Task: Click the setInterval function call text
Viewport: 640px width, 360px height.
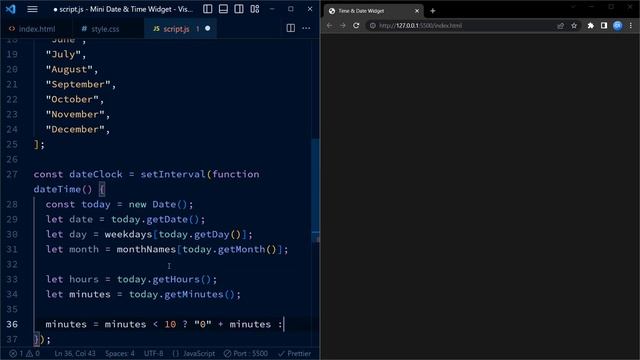Action: tap(173, 174)
